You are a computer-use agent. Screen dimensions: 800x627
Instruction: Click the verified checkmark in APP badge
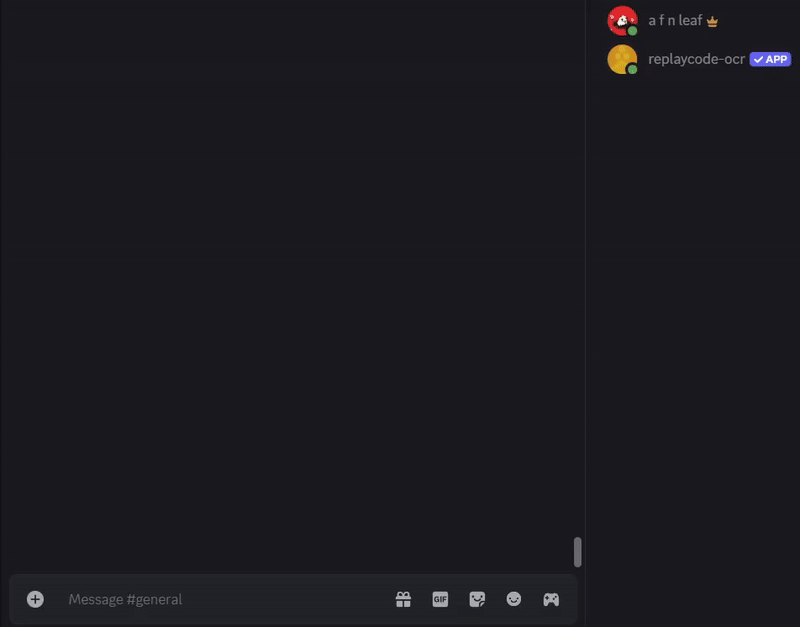tap(759, 60)
